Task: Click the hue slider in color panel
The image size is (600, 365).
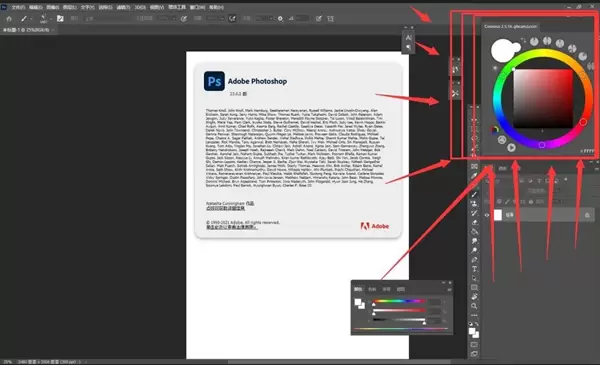Action: click(x=398, y=301)
